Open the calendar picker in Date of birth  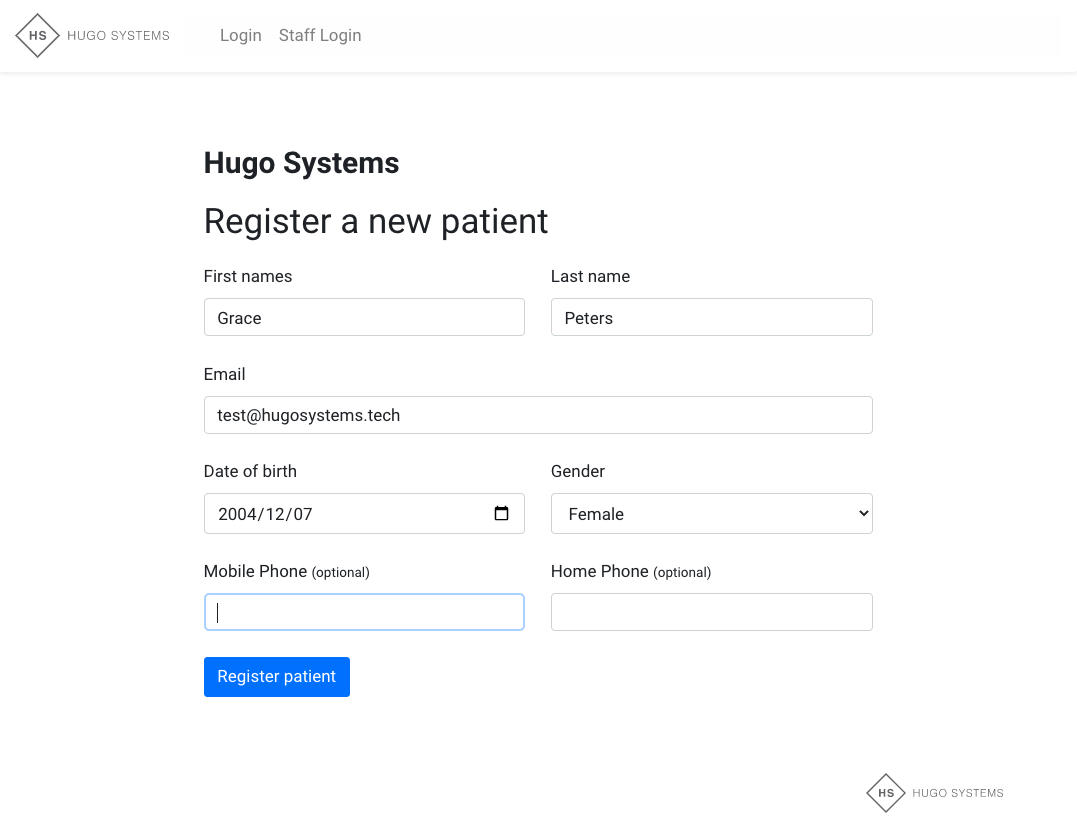click(x=501, y=512)
